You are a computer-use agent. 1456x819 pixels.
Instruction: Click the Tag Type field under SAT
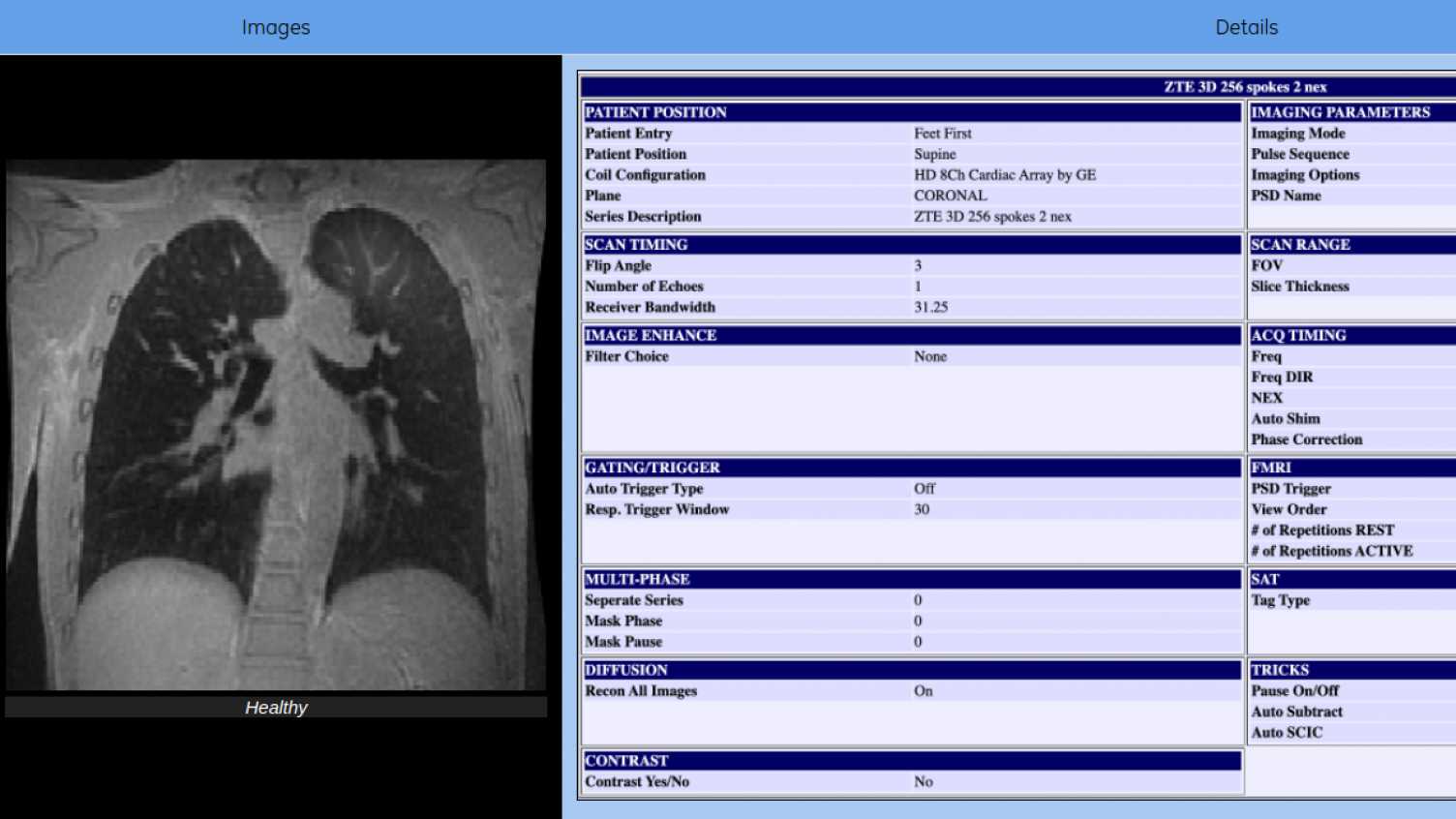click(1280, 600)
